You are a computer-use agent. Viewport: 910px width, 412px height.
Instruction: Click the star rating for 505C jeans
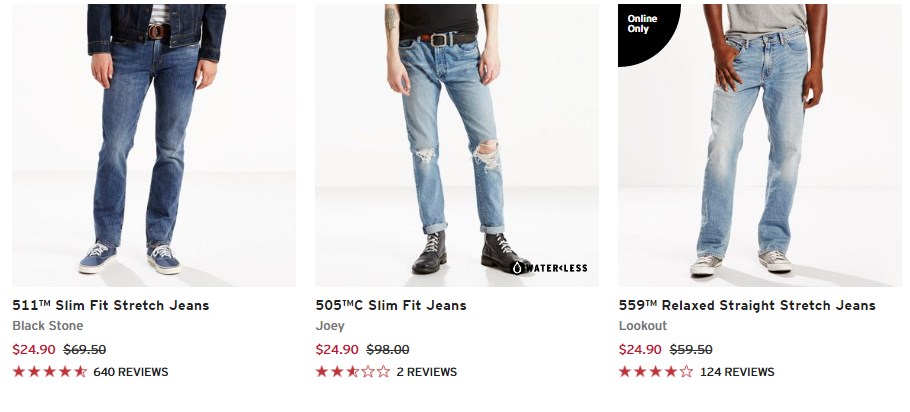pos(353,371)
